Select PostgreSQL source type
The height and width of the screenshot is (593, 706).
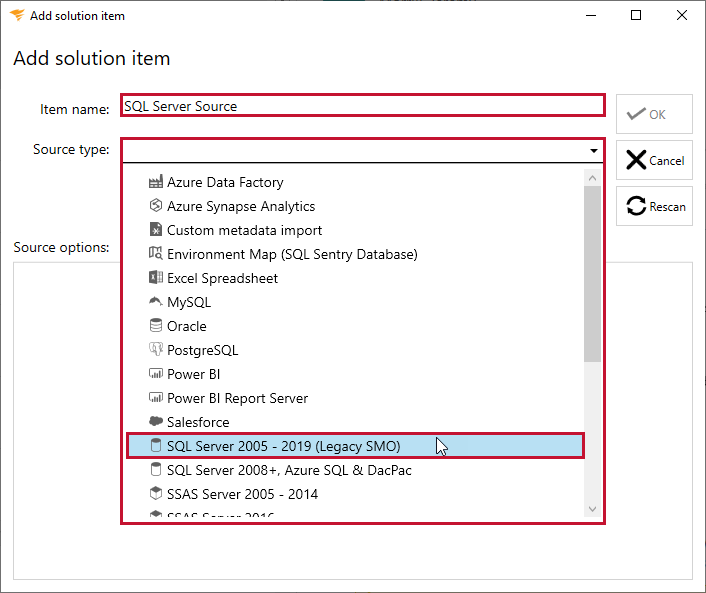coord(356,349)
